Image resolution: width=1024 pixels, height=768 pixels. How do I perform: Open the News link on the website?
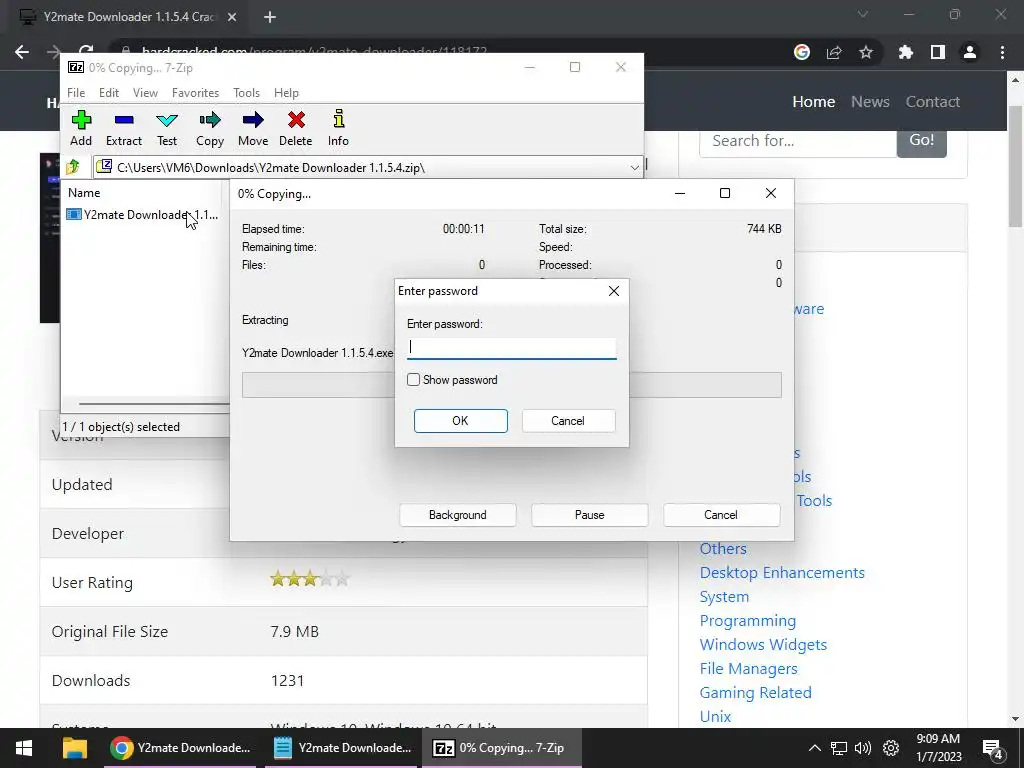[x=870, y=102]
